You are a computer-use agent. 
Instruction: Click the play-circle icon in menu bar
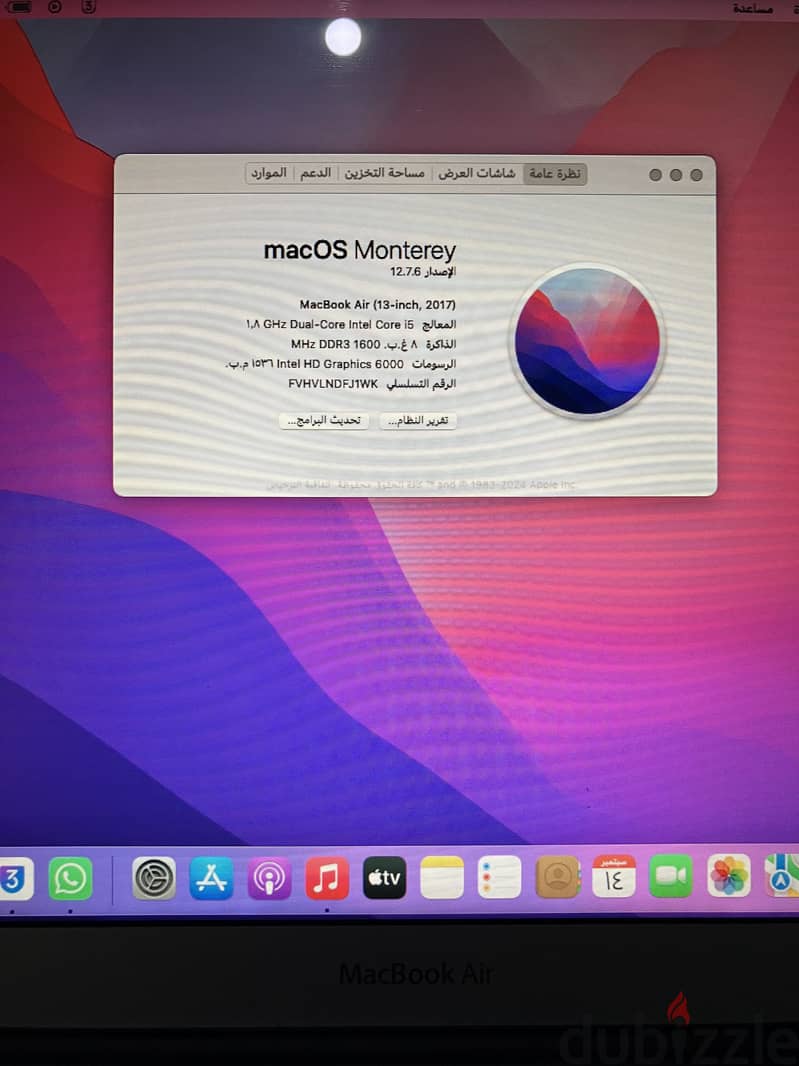pyautogui.click(x=55, y=7)
